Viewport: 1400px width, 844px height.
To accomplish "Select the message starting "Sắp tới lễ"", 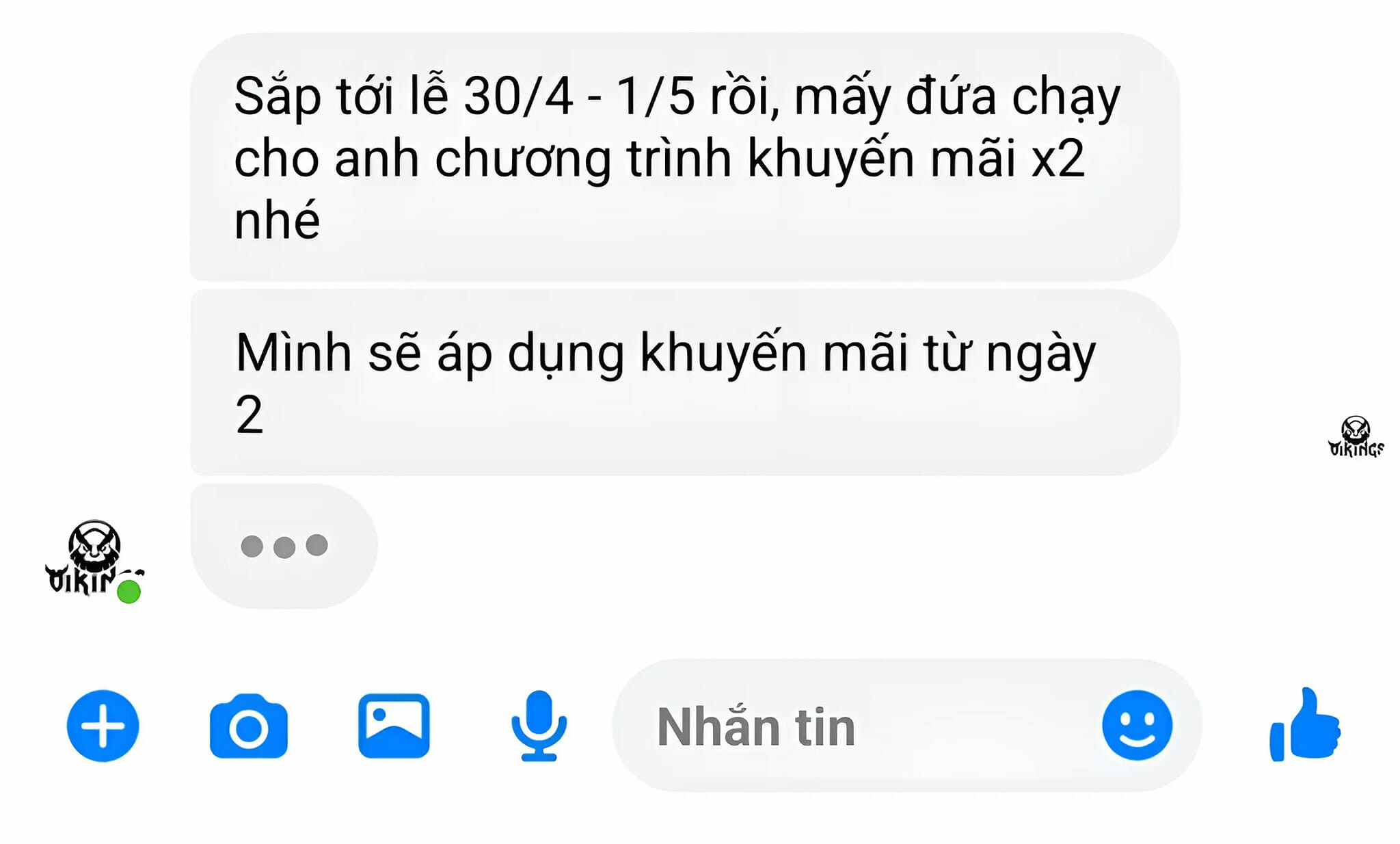I will (x=684, y=157).
